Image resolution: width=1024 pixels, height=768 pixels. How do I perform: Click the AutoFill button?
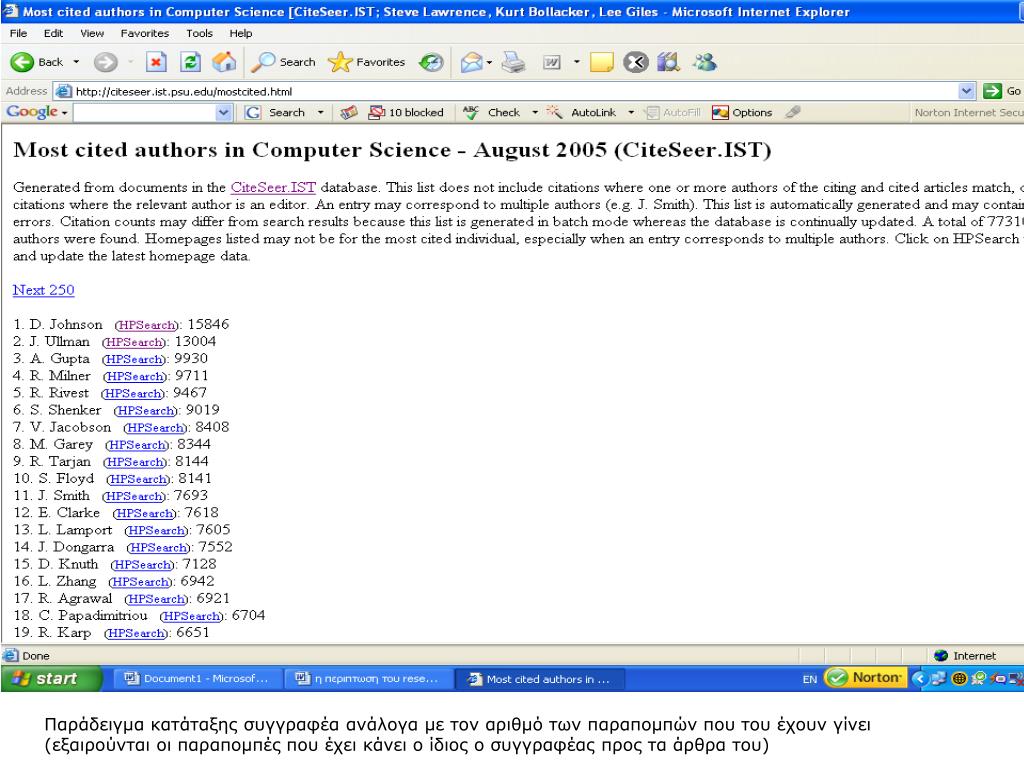click(x=672, y=112)
